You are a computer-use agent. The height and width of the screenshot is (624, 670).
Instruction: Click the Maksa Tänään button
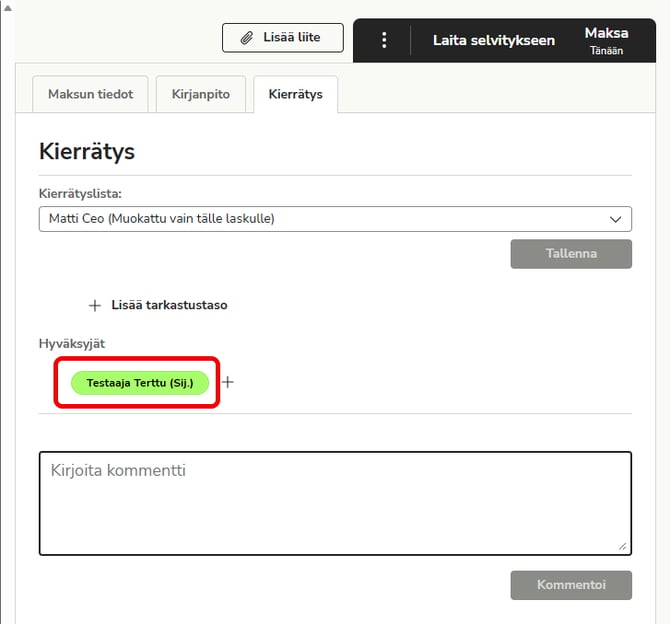point(606,41)
